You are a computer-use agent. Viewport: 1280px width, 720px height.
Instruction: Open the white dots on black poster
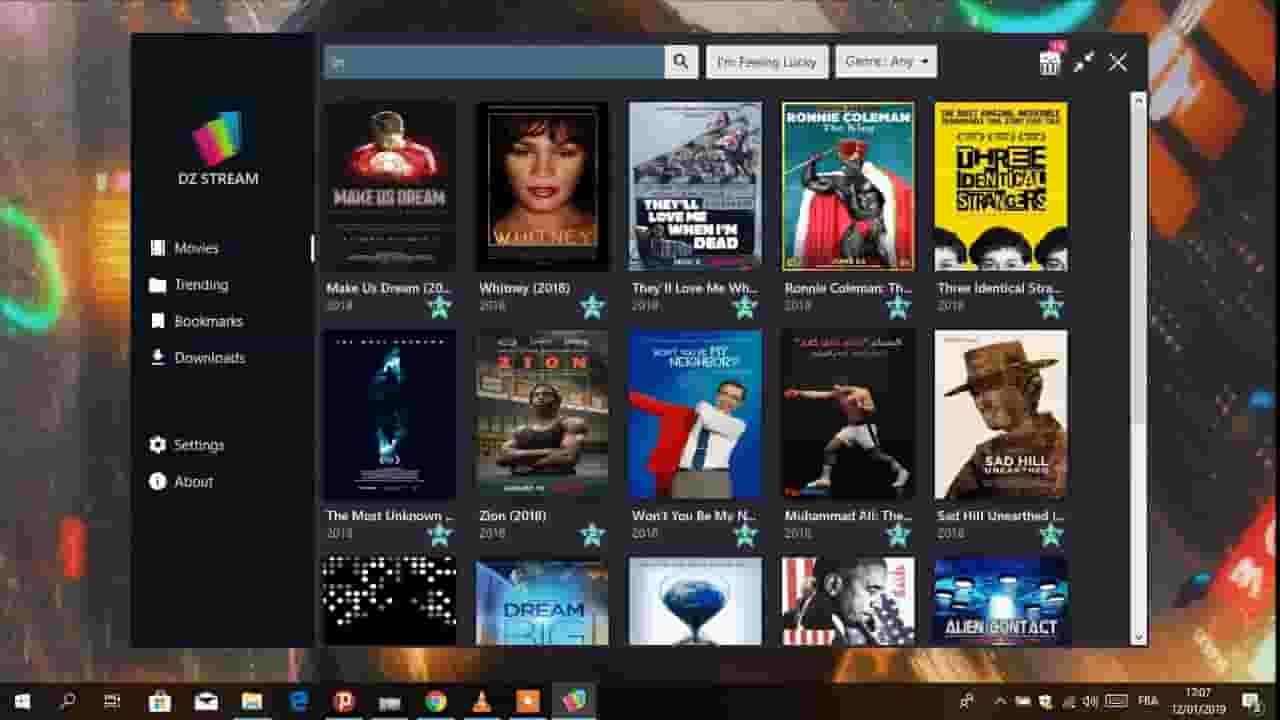click(x=389, y=602)
